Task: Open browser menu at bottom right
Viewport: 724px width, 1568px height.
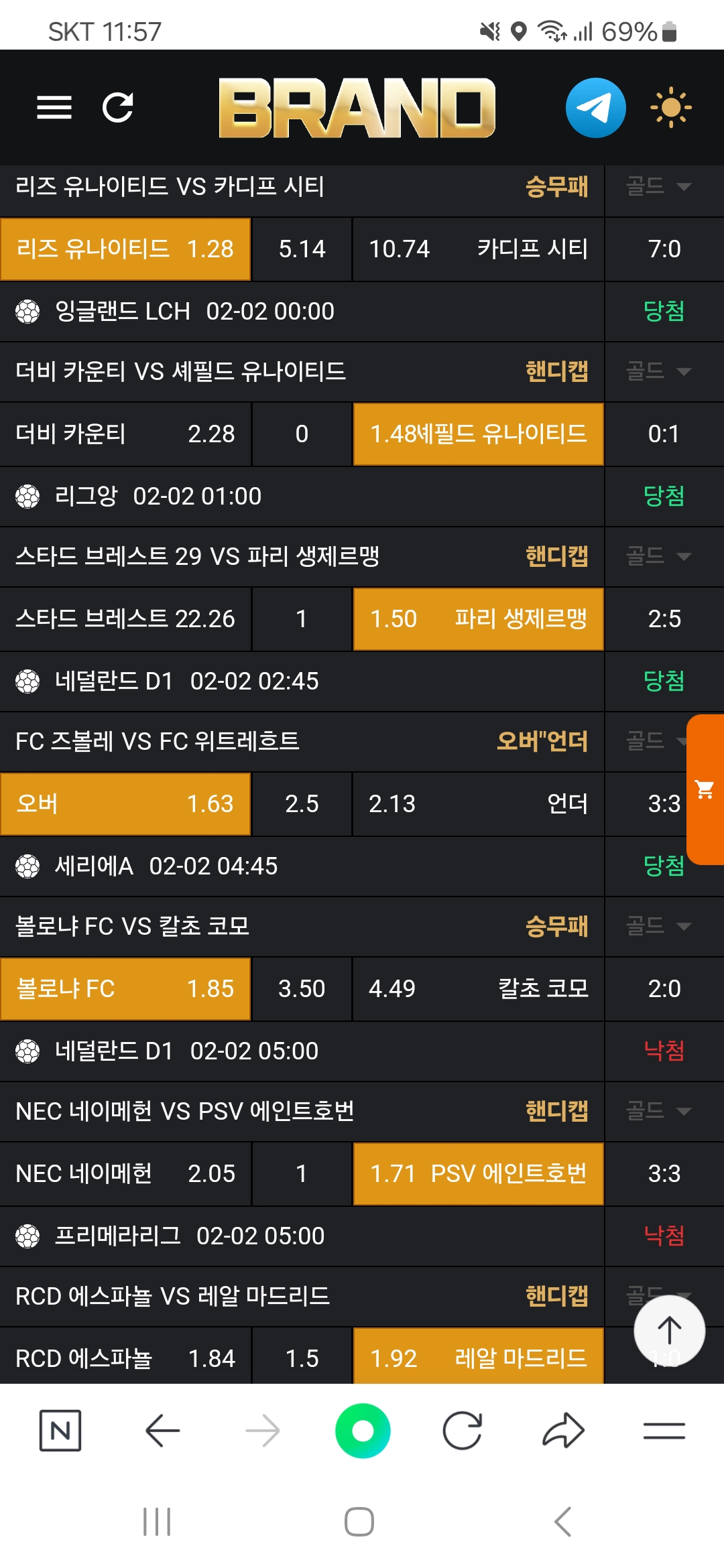Action: point(664,1431)
